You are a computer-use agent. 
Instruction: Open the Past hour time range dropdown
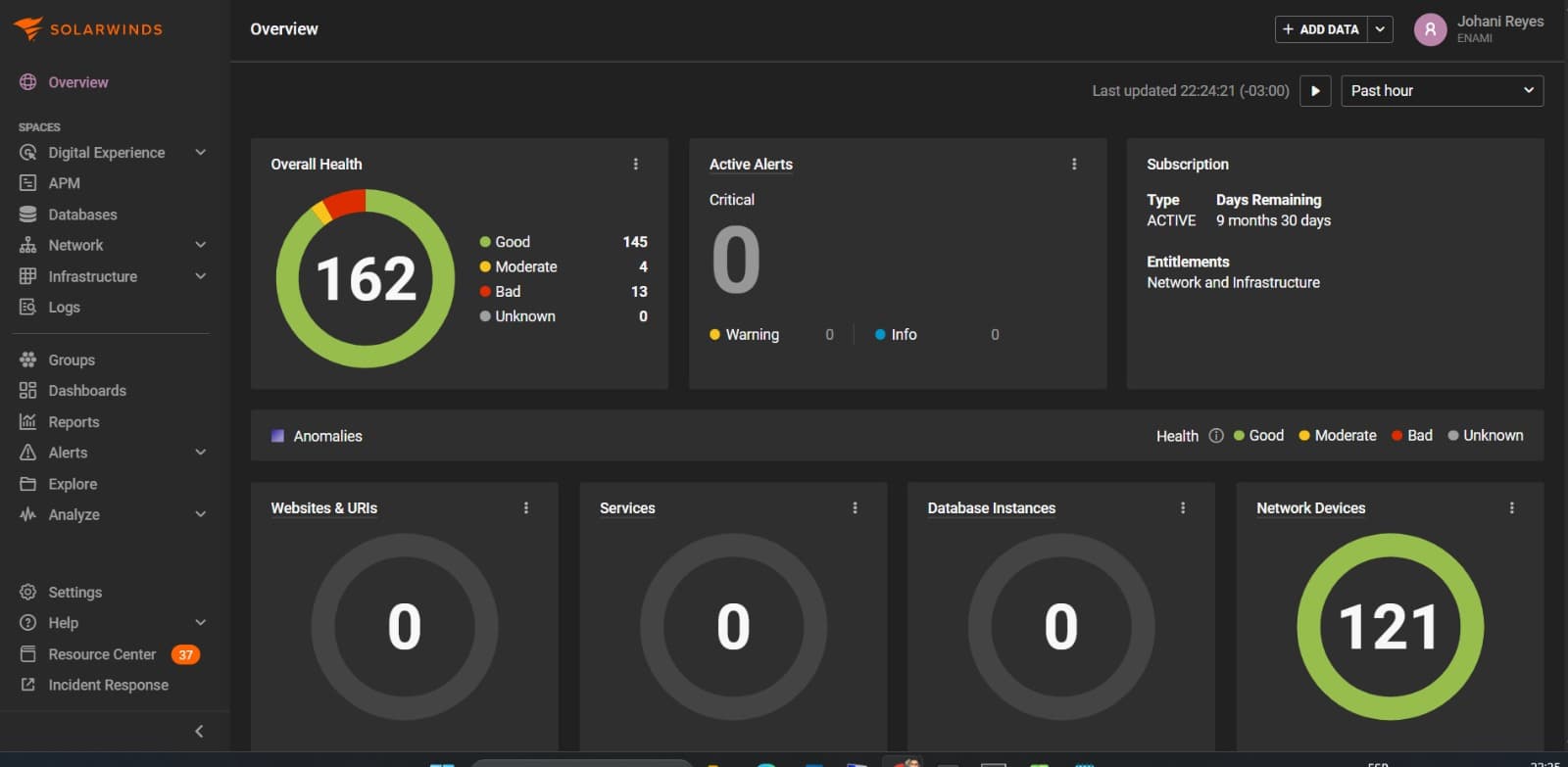click(1442, 91)
